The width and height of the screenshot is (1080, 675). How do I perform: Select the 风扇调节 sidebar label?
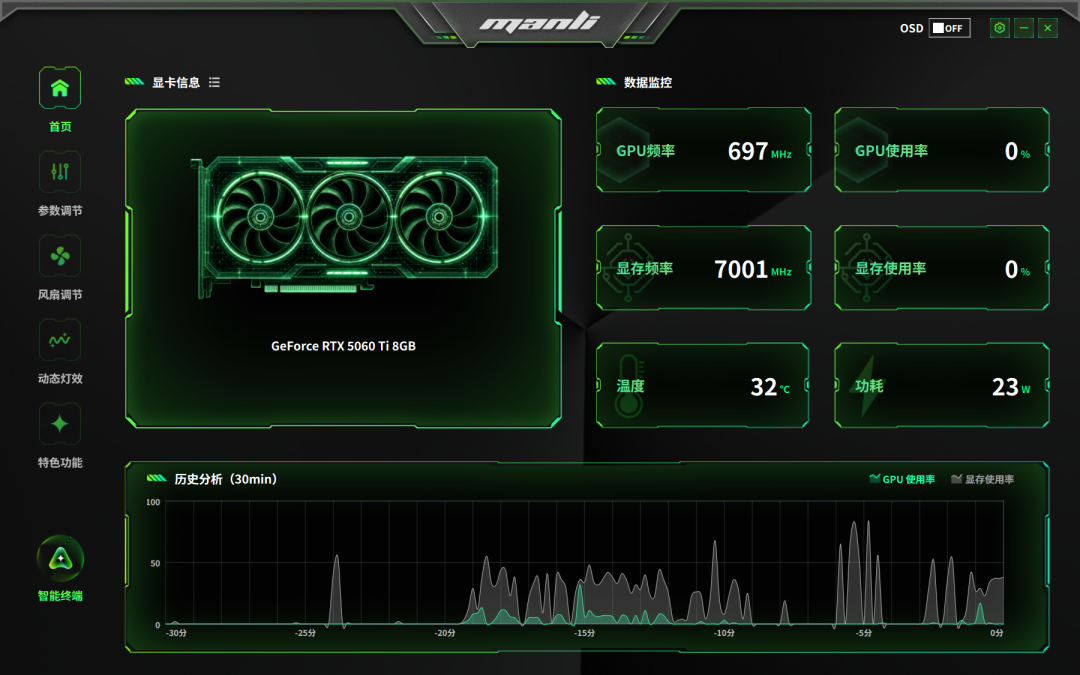pos(60,295)
